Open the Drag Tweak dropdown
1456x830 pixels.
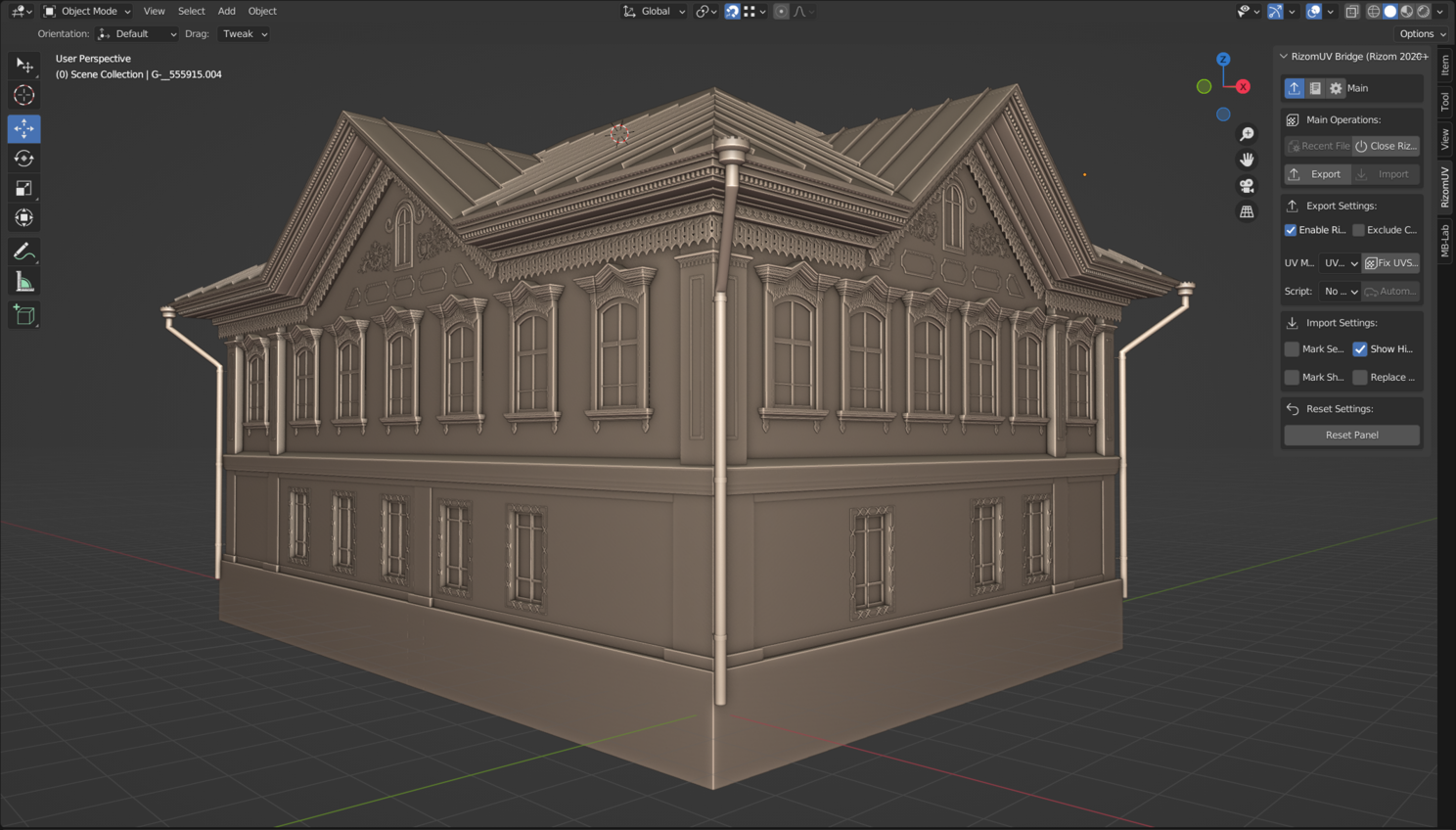(x=244, y=34)
